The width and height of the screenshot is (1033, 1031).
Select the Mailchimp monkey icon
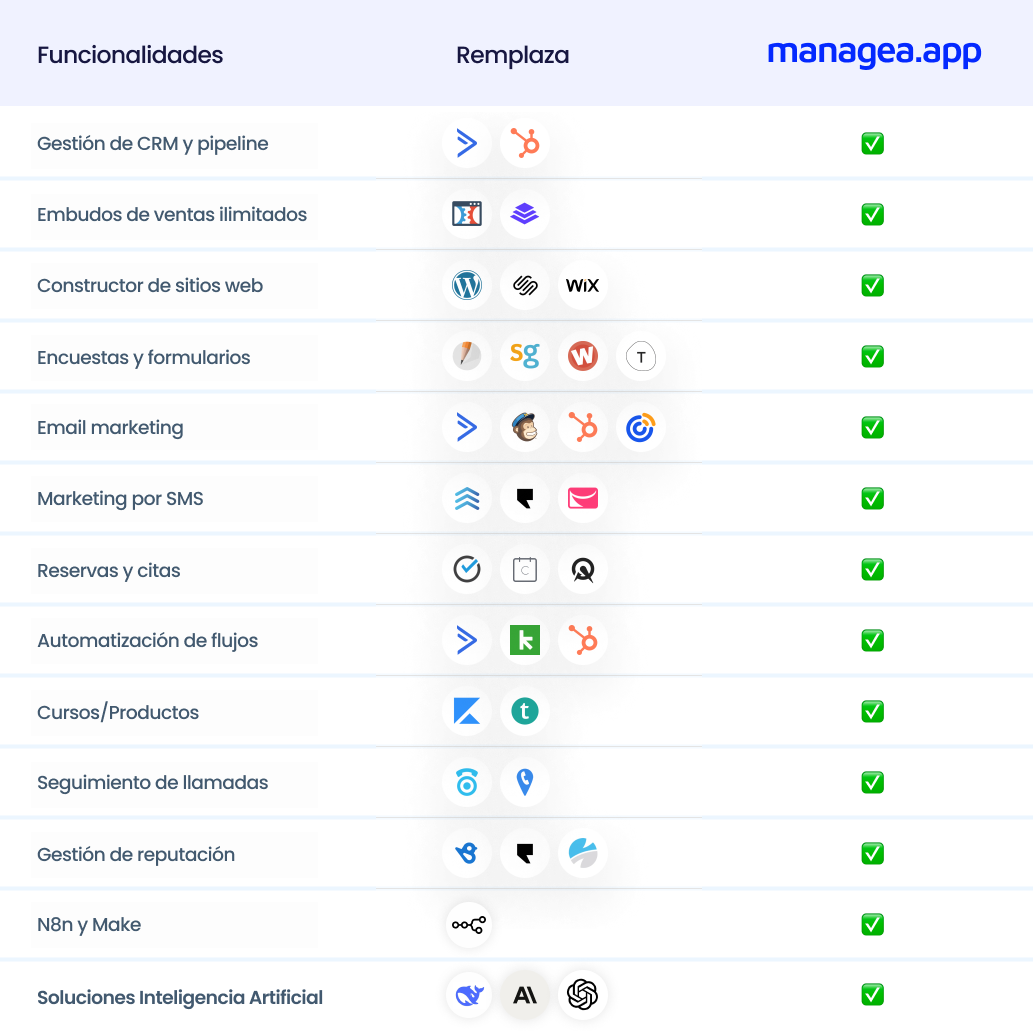(524, 428)
